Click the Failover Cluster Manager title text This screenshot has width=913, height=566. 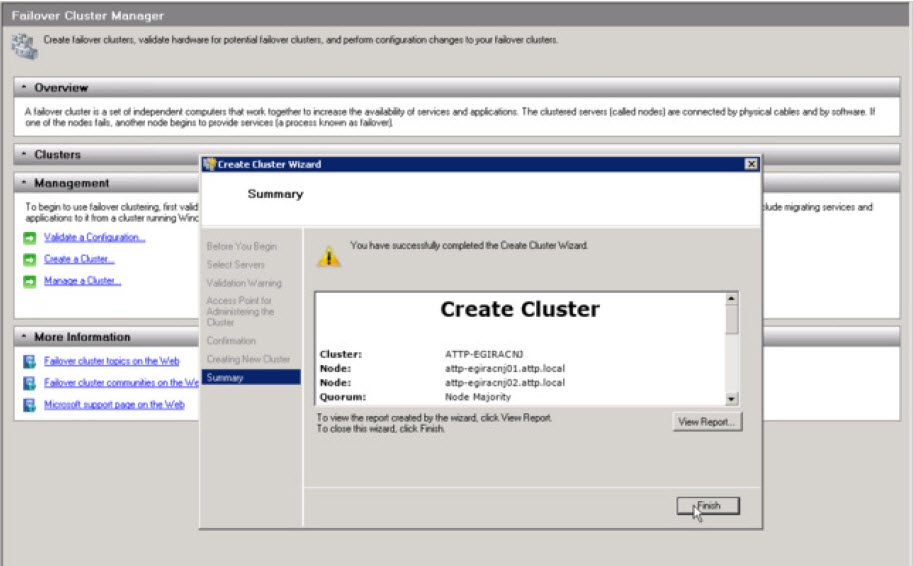click(87, 16)
